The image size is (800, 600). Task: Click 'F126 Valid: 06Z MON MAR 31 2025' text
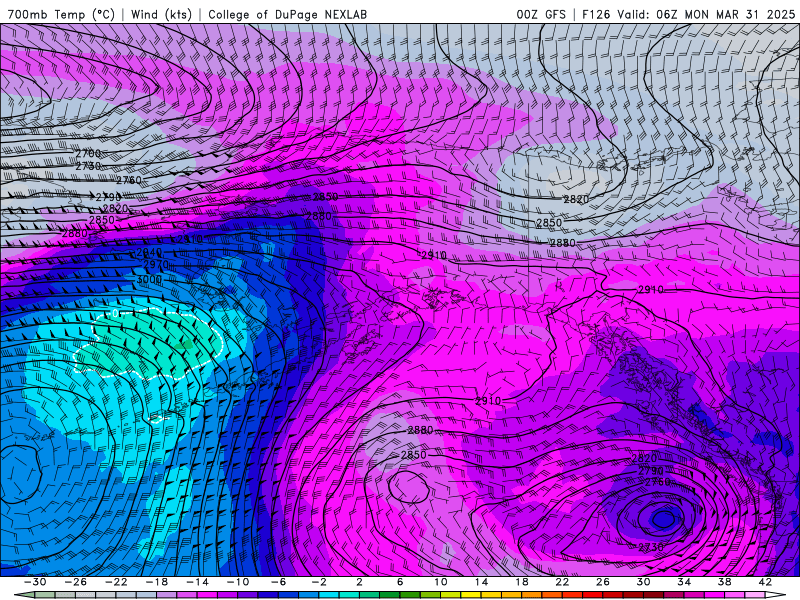point(688,14)
